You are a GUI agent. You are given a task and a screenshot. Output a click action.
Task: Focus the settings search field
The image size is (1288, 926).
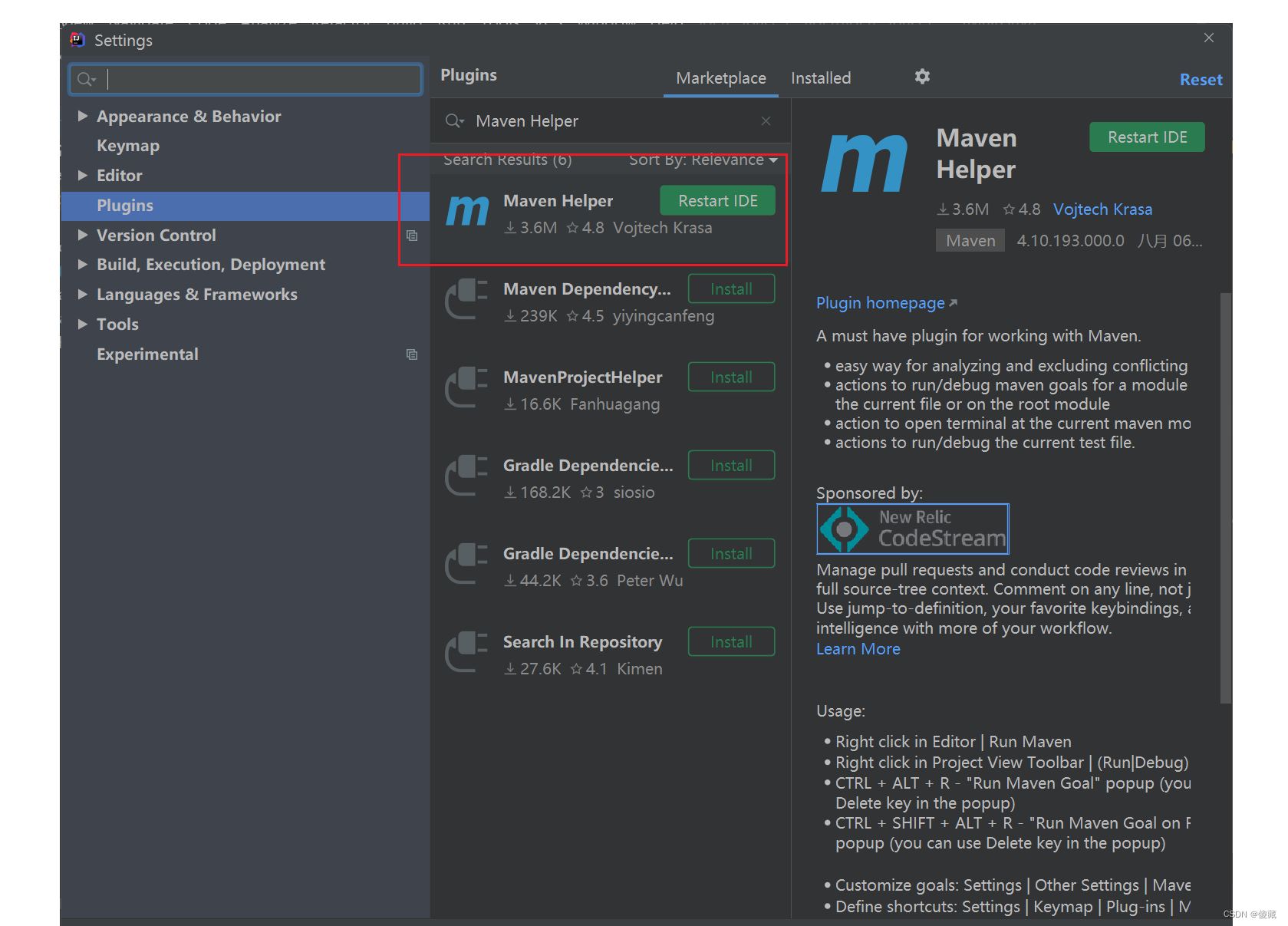pyautogui.click(x=245, y=79)
